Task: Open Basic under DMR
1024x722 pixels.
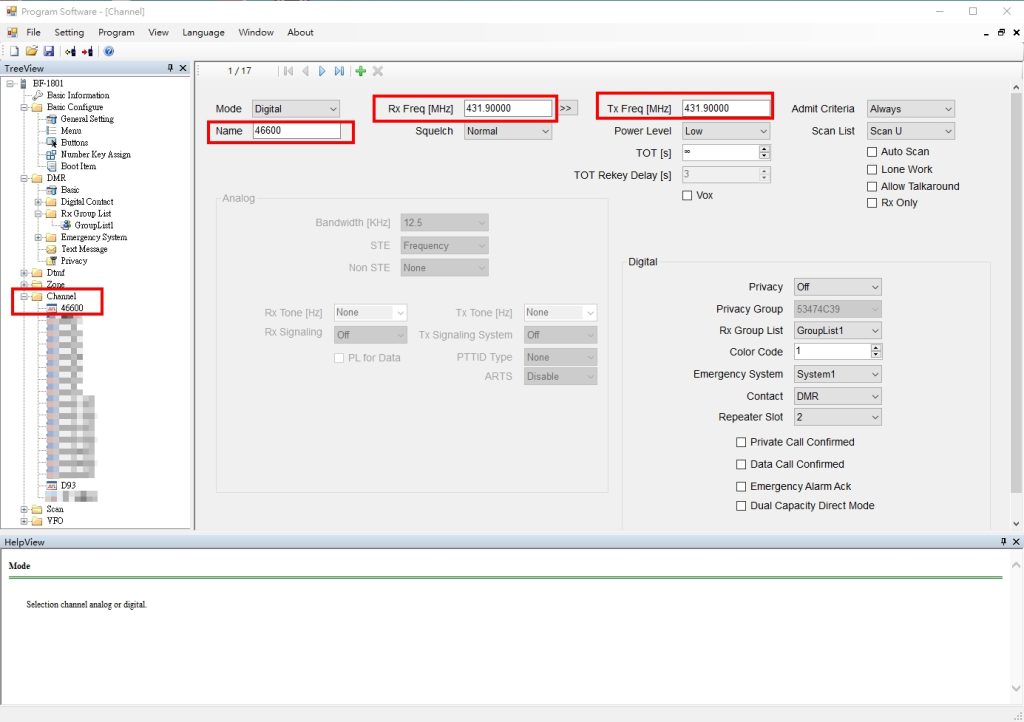Action: point(70,189)
